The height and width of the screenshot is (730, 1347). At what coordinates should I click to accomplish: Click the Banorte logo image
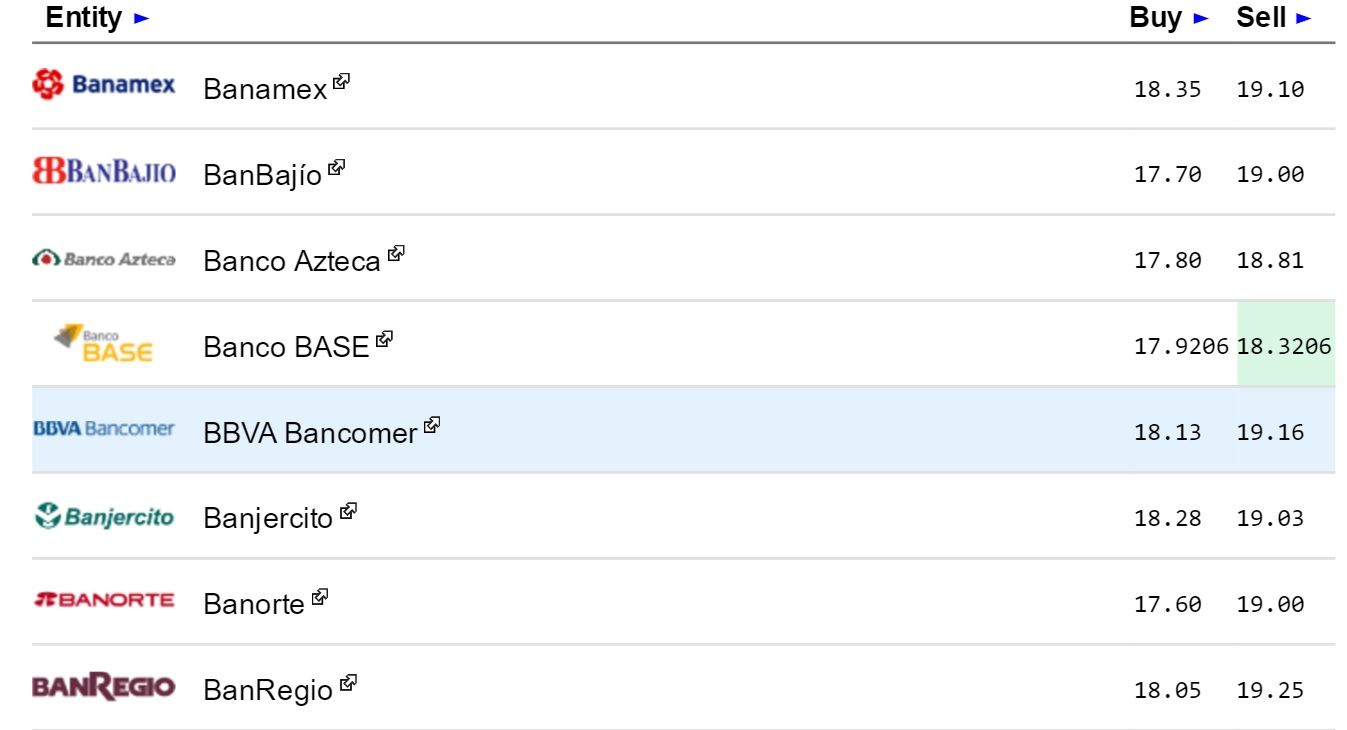pos(104,601)
